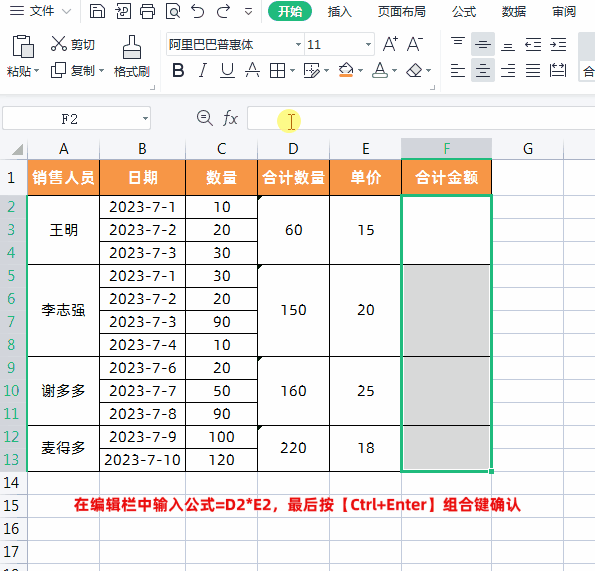Click the right align icon

[508, 71]
